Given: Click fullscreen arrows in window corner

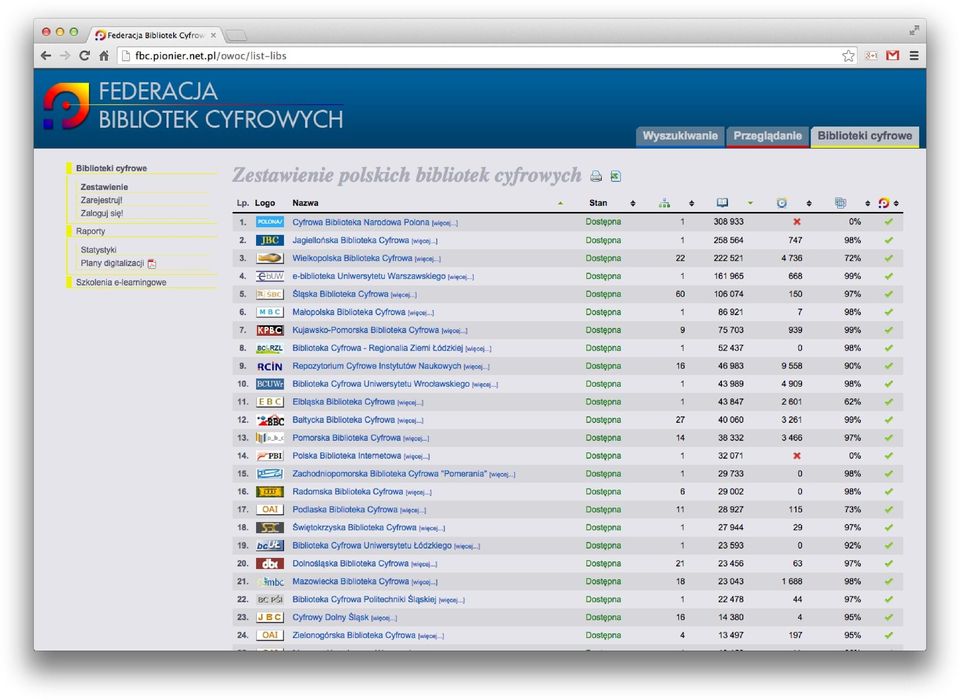Looking at the screenshot, I should [914, 30].
